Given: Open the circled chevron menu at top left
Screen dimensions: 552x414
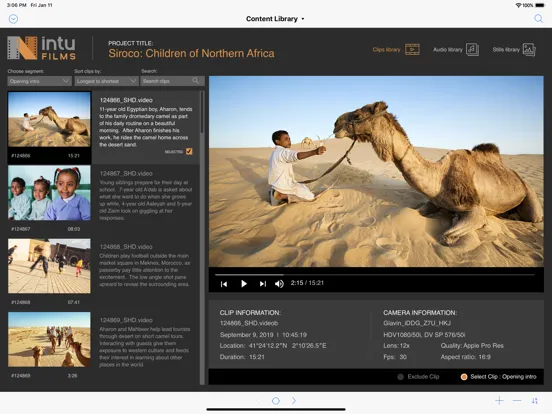Looking at the screenshot, I should [13, 19].
